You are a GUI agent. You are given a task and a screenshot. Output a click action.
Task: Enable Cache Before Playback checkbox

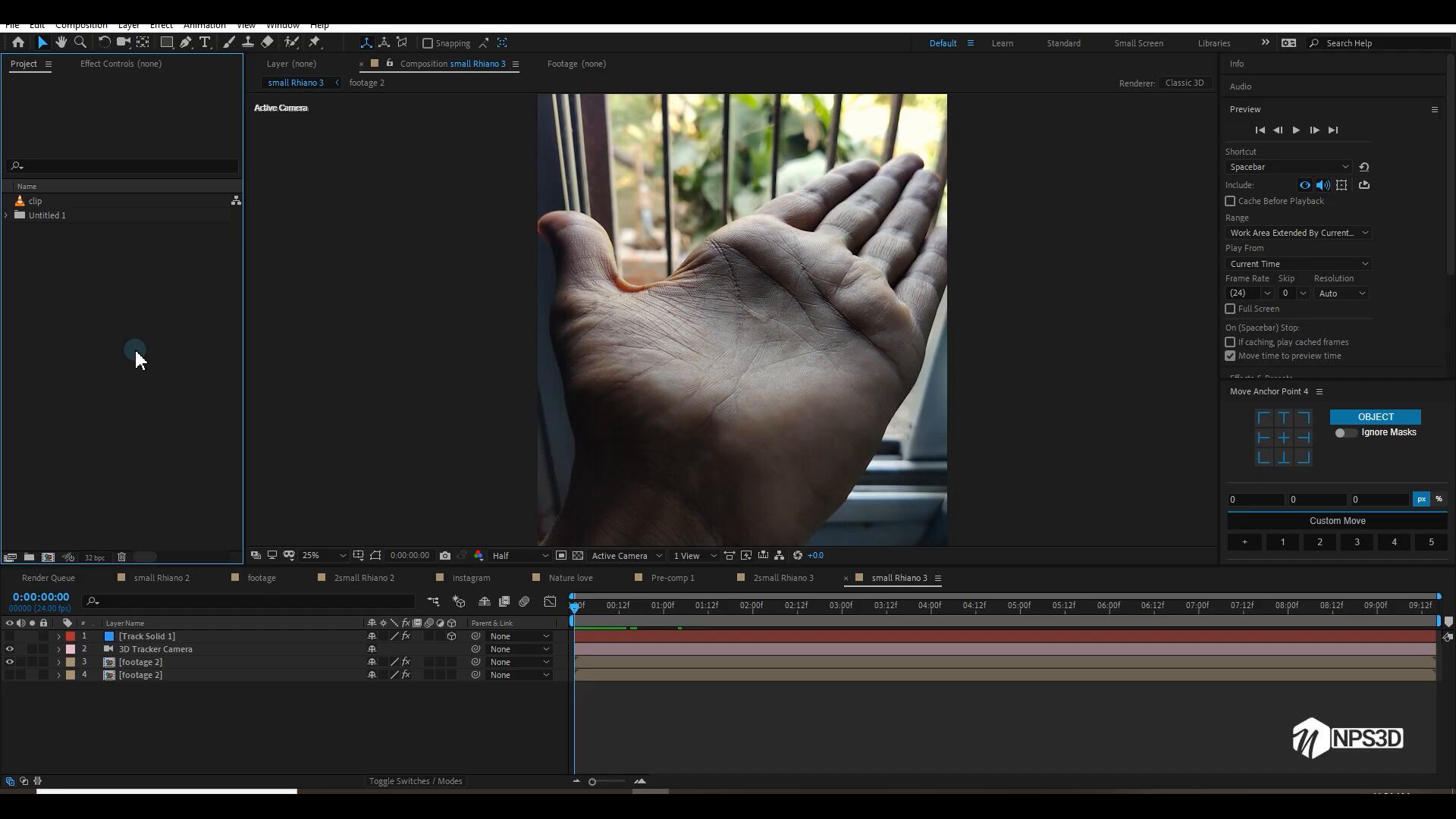tap(1230, 201)
